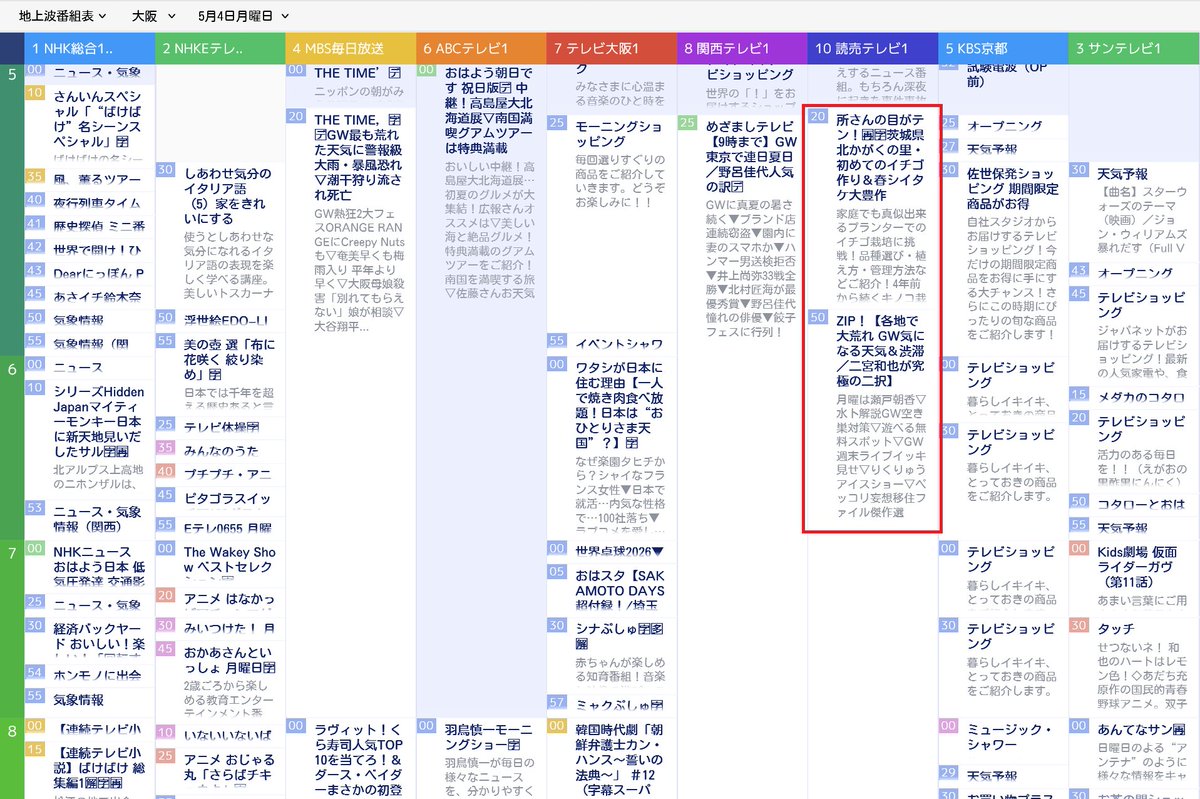Open めざましテレビ【9時まで】 program
The height and width of the screenshot is (799, 1200).
[751, 157]
